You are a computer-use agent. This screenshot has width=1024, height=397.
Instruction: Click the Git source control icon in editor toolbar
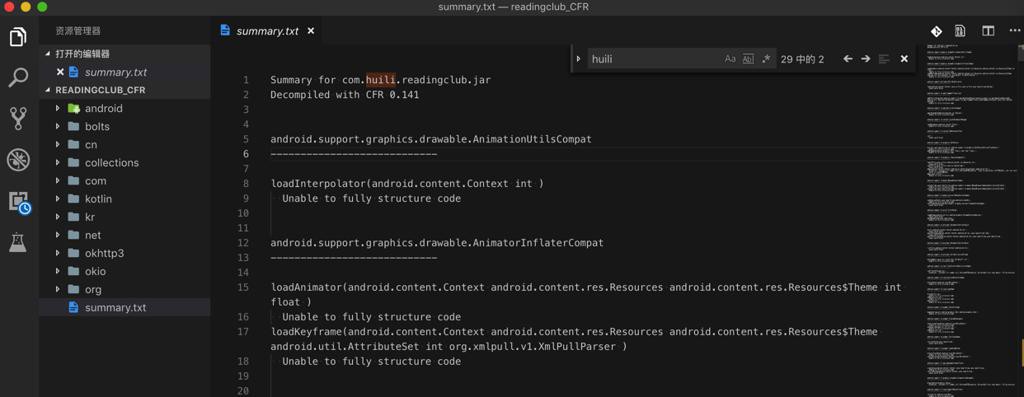coord(936,31)
